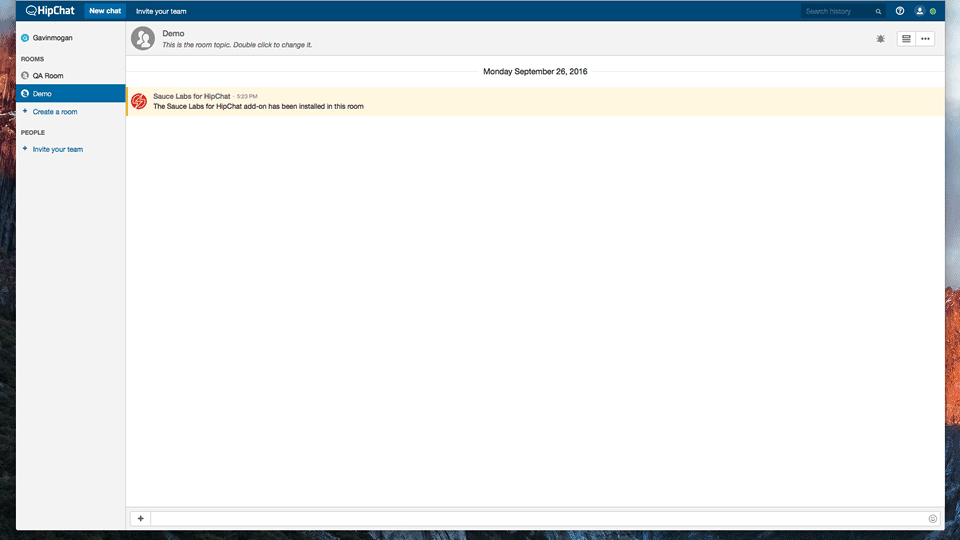The image size is (960, 540).
Task: Focus the message input box
Action: (x=539, y=519)
